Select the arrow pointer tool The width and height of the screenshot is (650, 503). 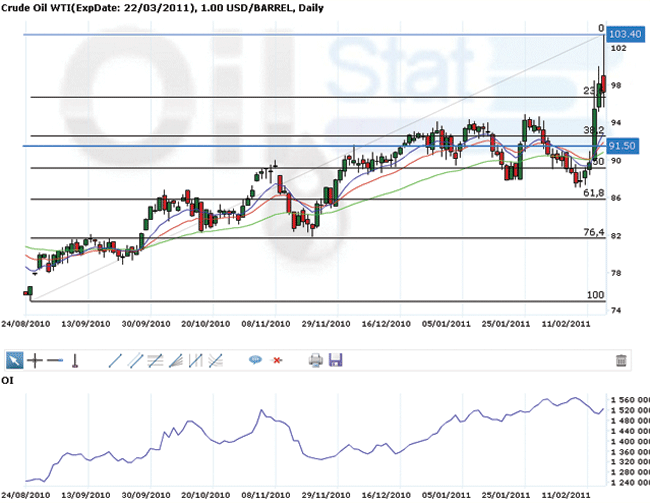15,360
